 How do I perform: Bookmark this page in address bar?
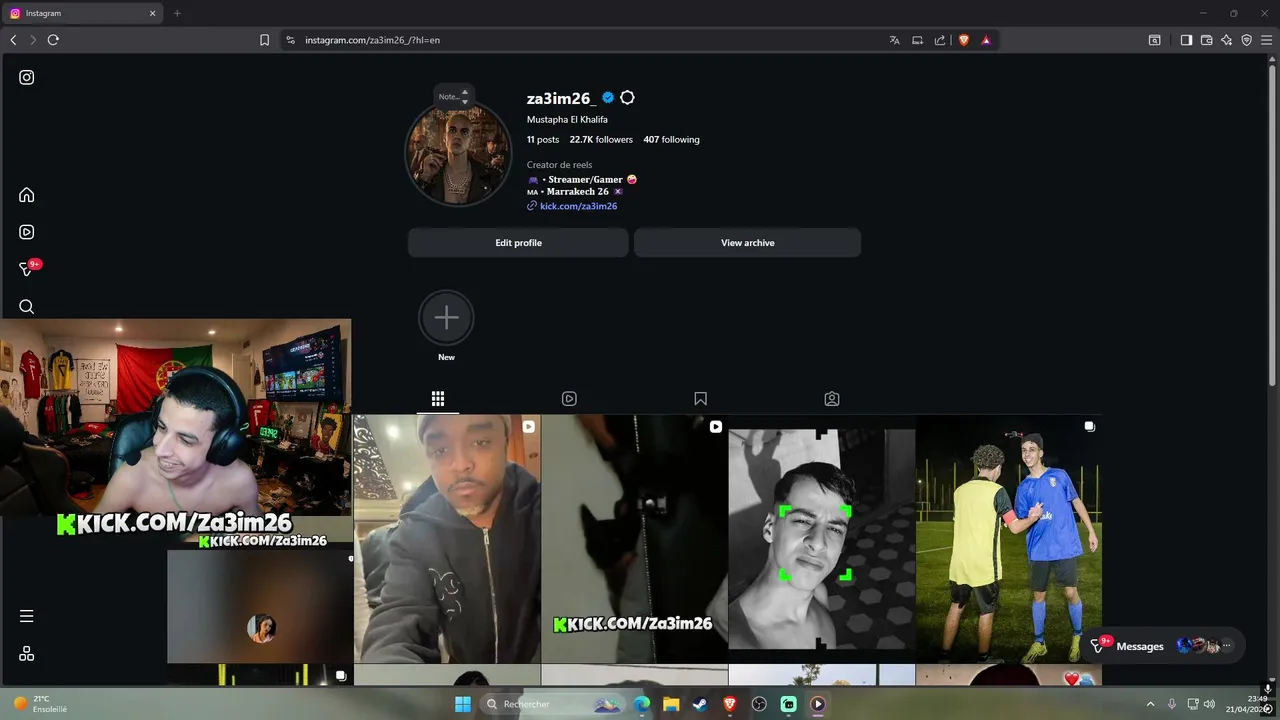tap(264, 40)
